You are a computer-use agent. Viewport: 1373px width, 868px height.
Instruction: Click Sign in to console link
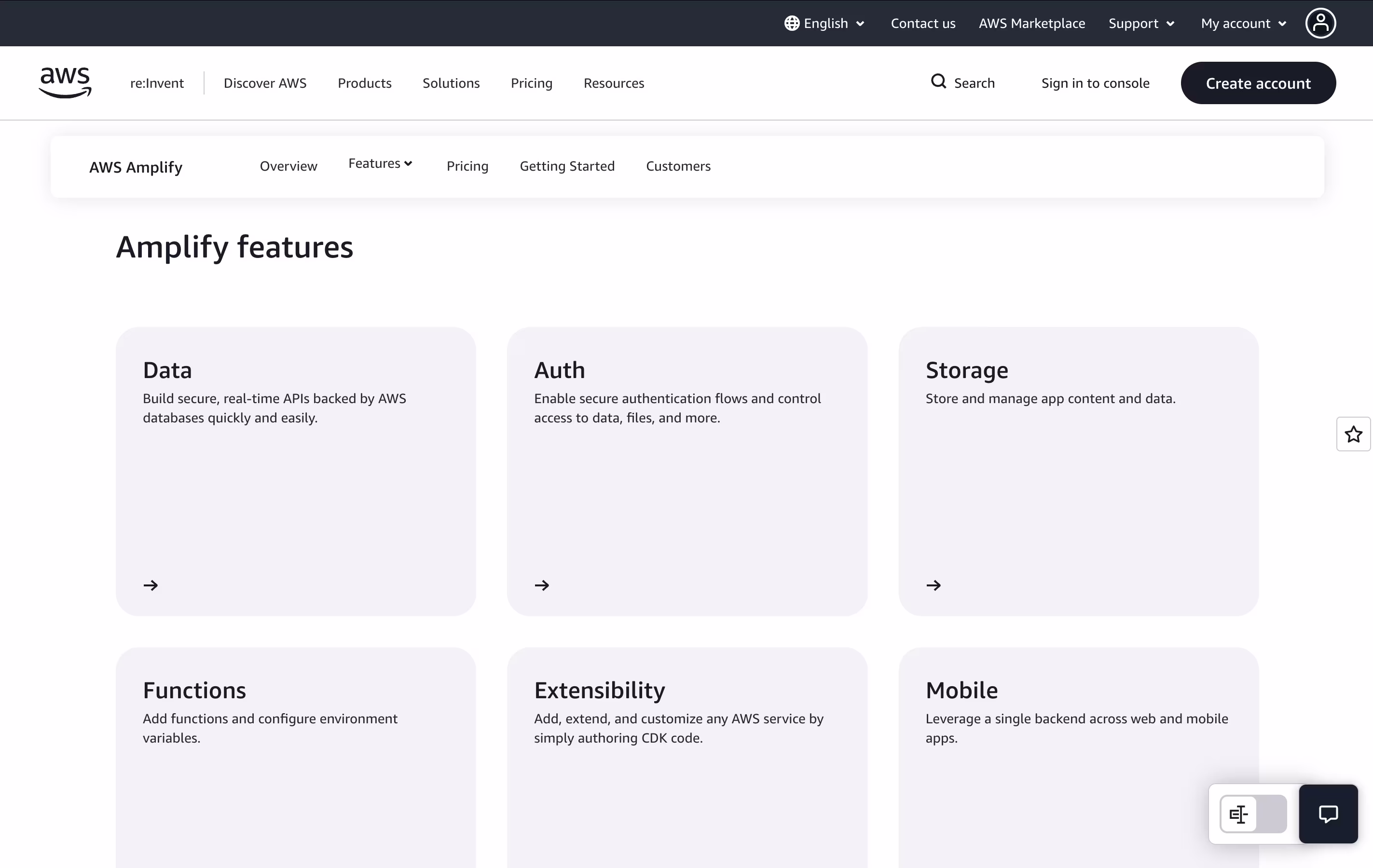(x=1095, y=83)
